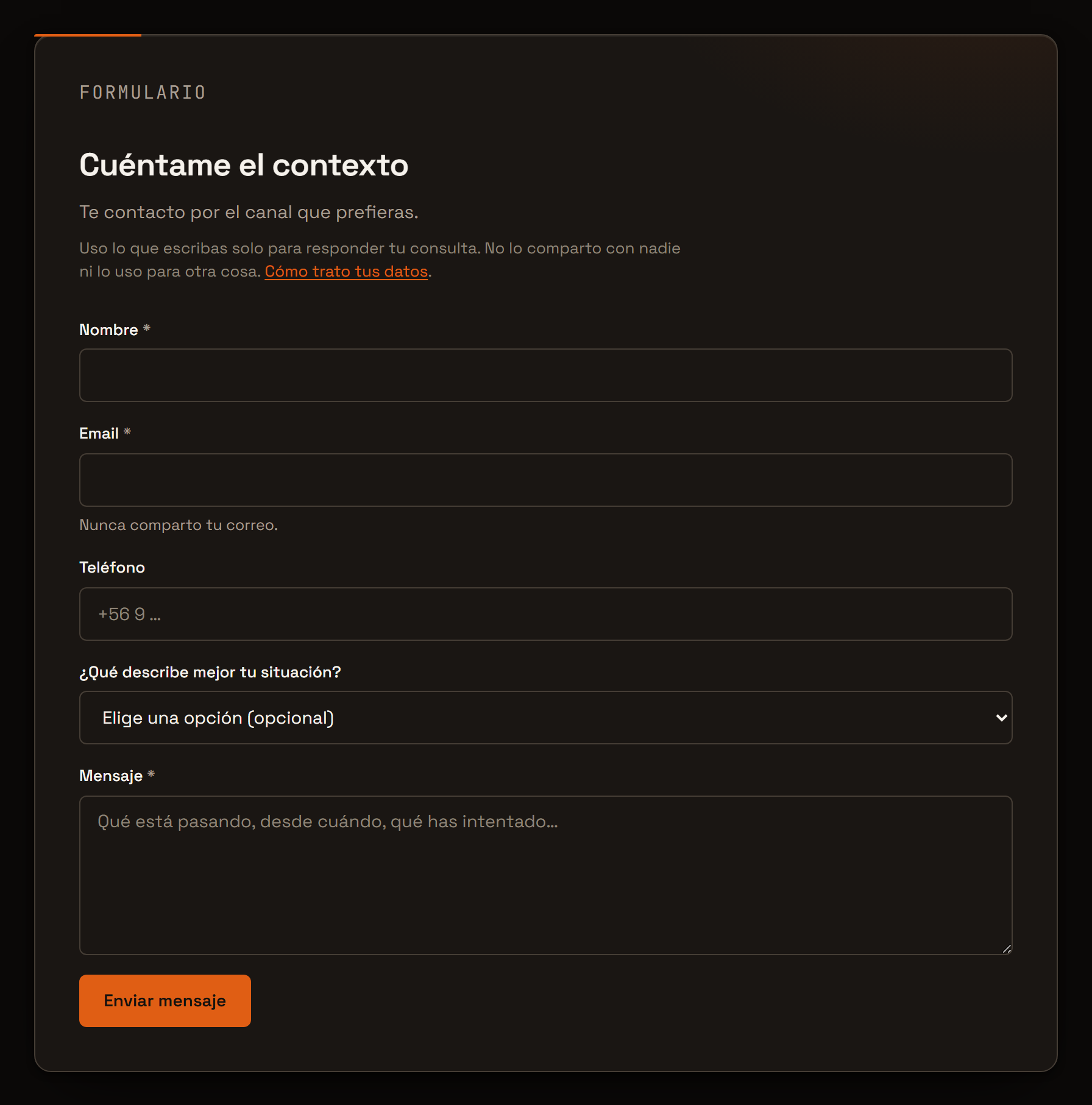Click the "Nunca comparto tu correo." hint text
1092x1105 pixels.
pos(179,525)
